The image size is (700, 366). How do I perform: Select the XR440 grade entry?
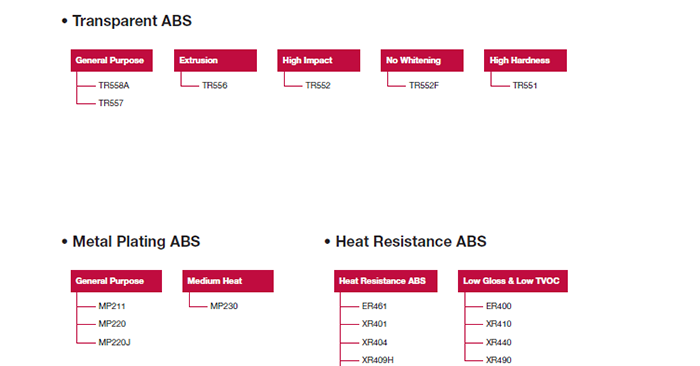499,342
